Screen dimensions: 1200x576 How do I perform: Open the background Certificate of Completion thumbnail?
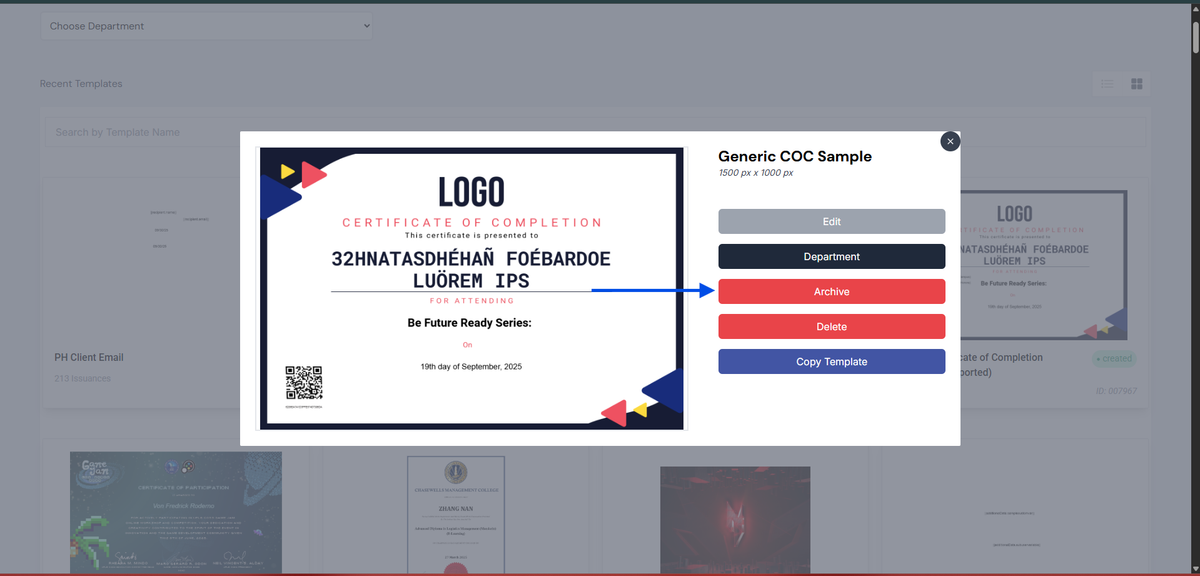click(1043, 265)
